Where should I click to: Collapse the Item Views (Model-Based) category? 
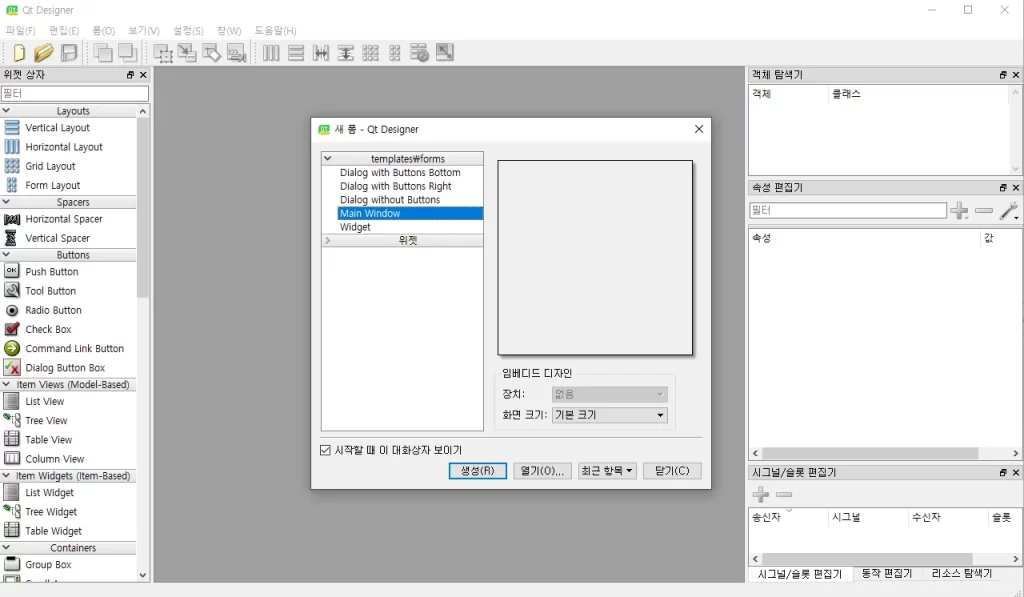coord(7,385)
